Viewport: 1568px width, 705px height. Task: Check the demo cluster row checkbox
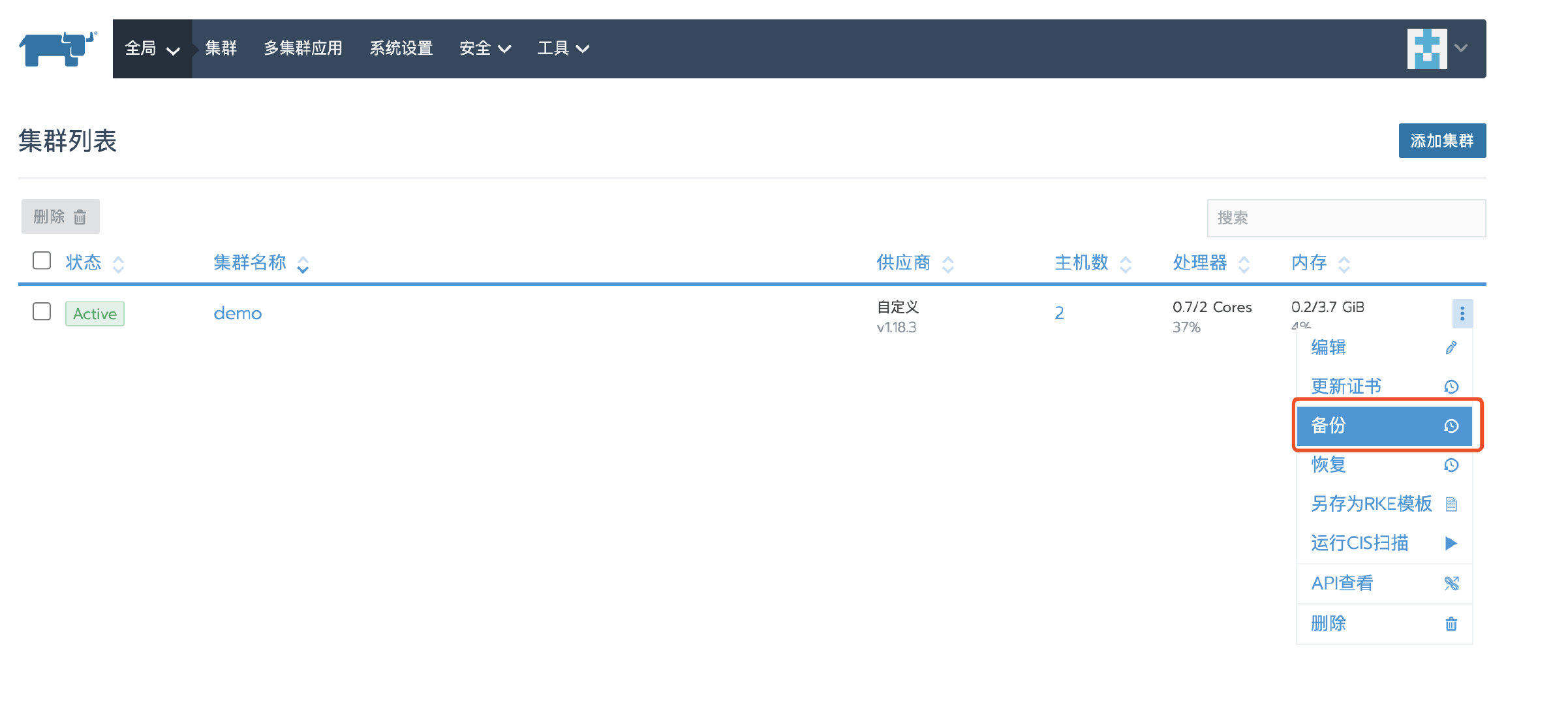tap(42, 311)
